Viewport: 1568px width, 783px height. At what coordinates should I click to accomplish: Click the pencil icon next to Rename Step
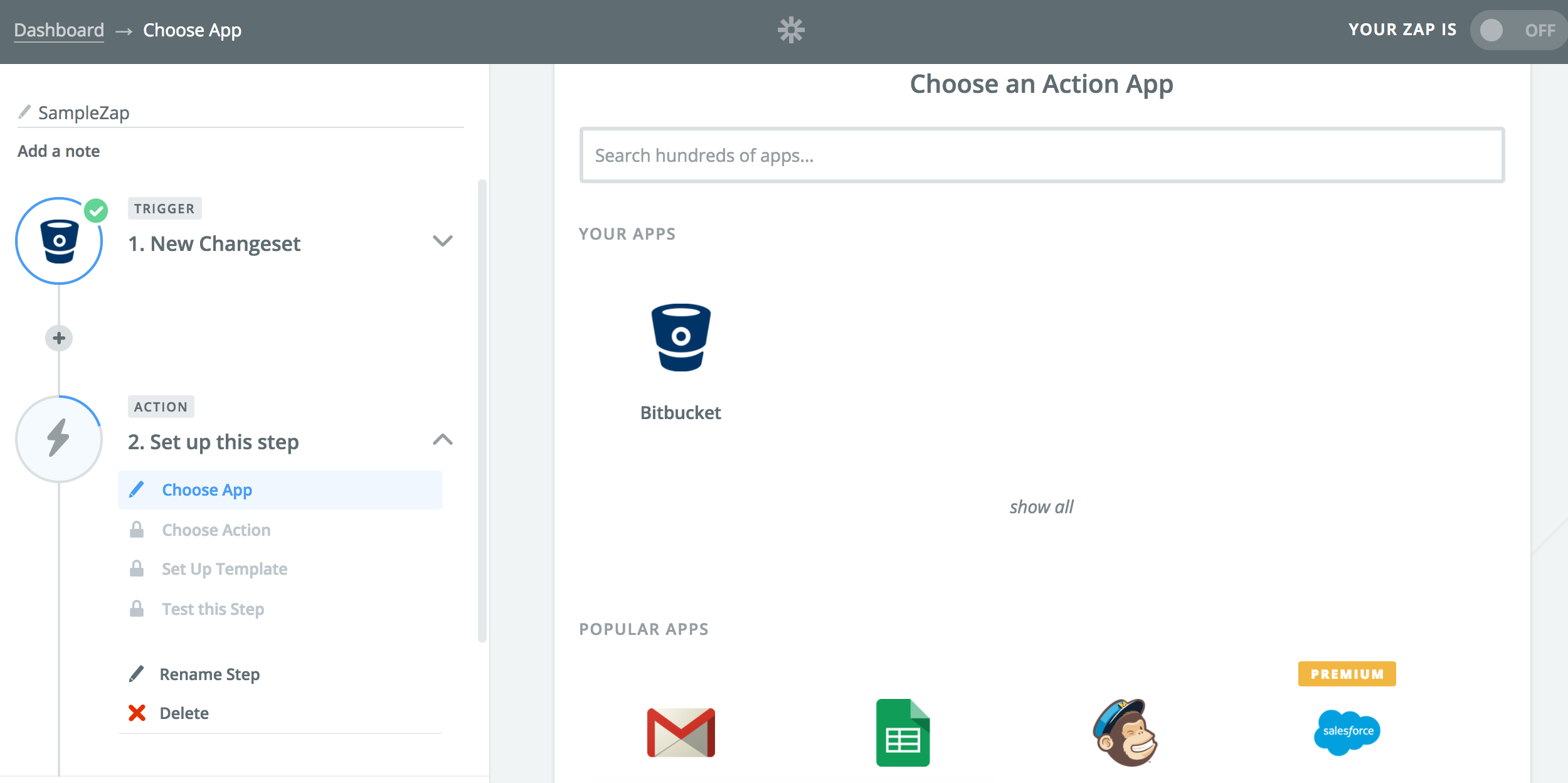tap(136, 674)
